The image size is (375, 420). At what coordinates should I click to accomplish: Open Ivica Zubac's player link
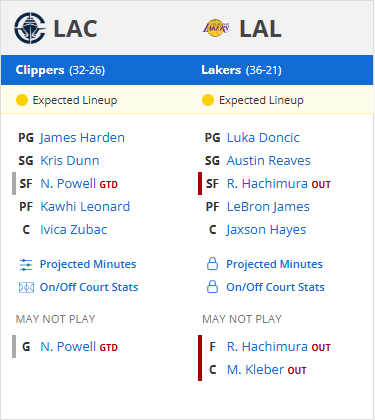point(74,230)
